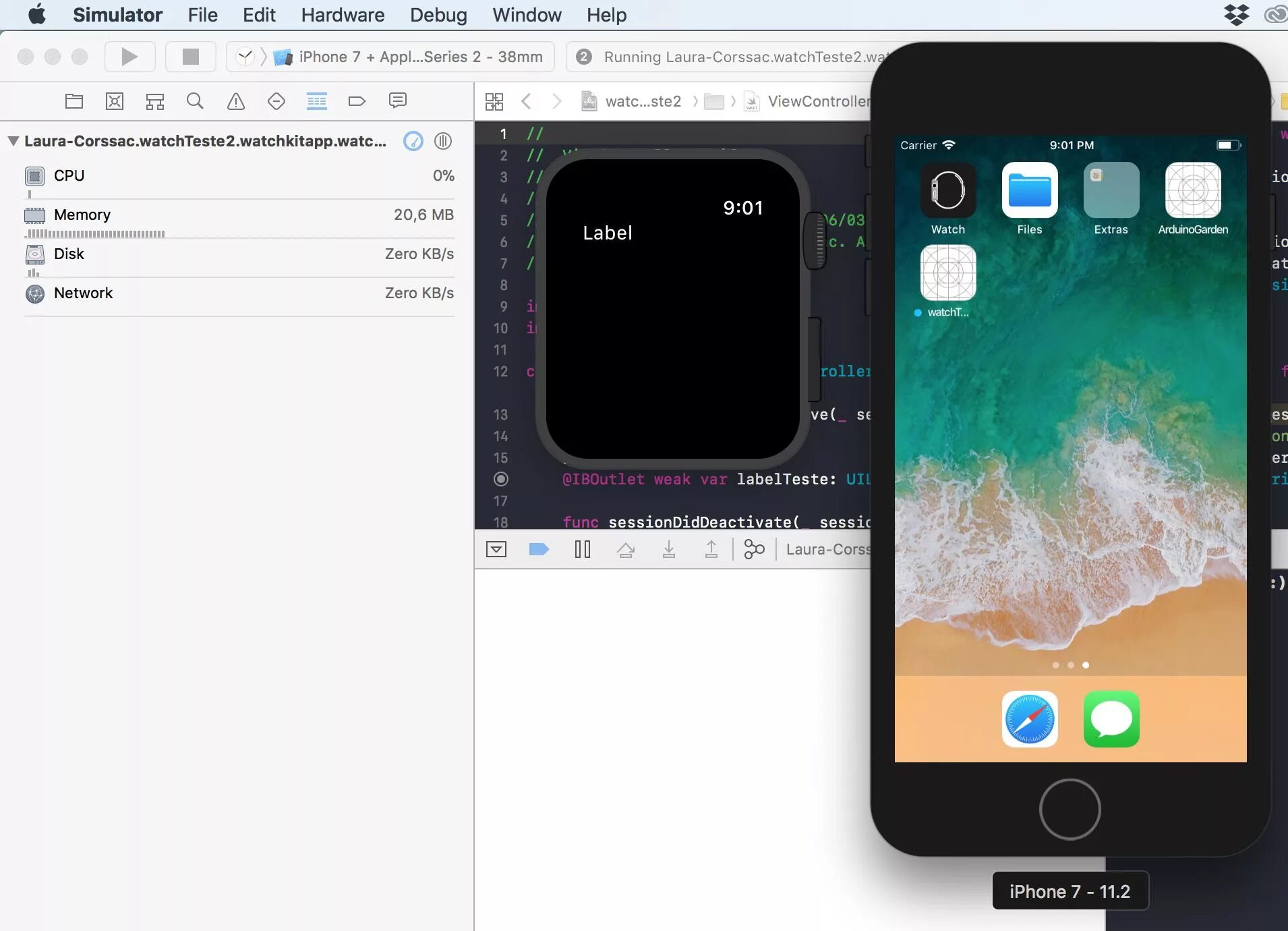This screenshot has width=1288, height=931.
Task: Open the Hardware menu
Action: (343, 14)
